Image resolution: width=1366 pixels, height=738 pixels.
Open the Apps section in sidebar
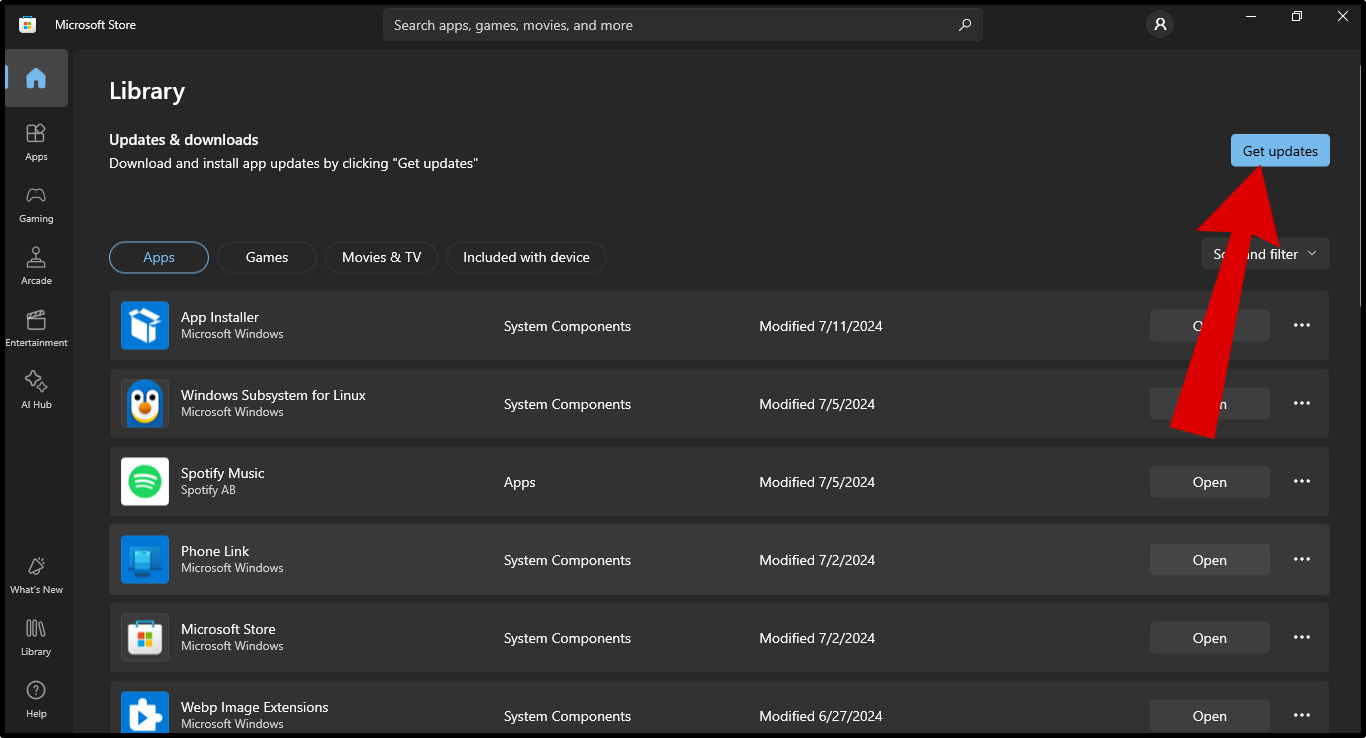click(x=36, y=141)
